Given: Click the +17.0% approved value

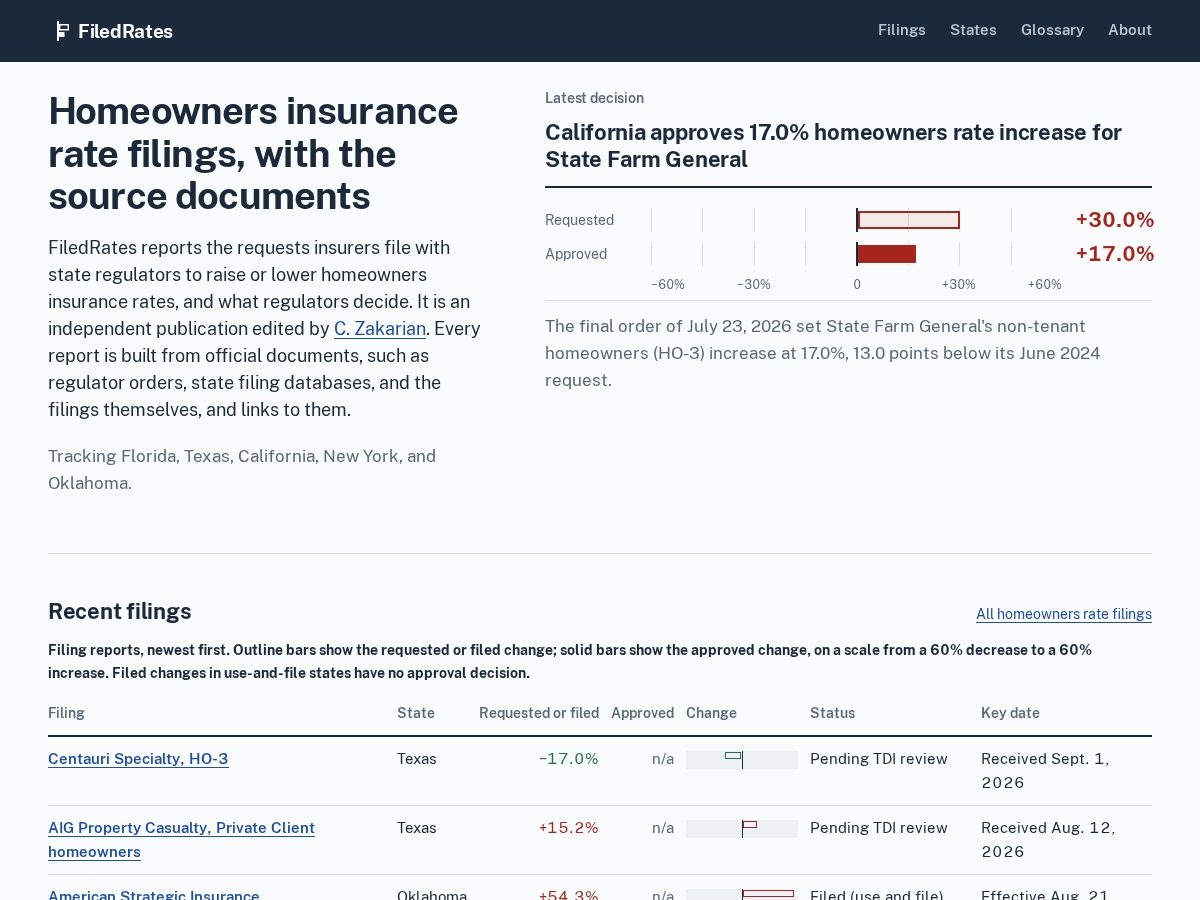Looking at the screenshot, I should click(x=1114, y=254).
